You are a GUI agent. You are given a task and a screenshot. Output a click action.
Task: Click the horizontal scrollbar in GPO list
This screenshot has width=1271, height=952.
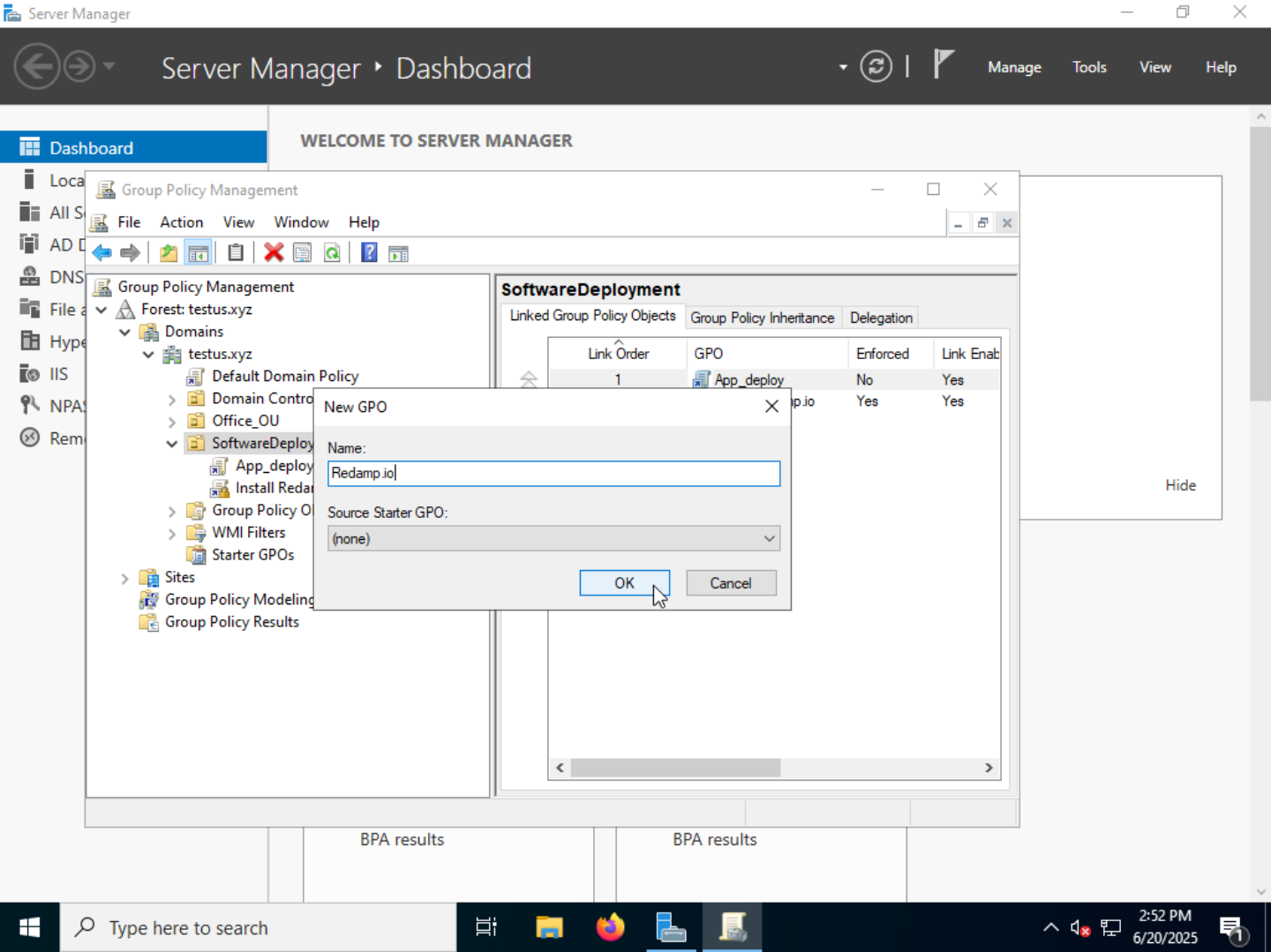click(675, 768)
